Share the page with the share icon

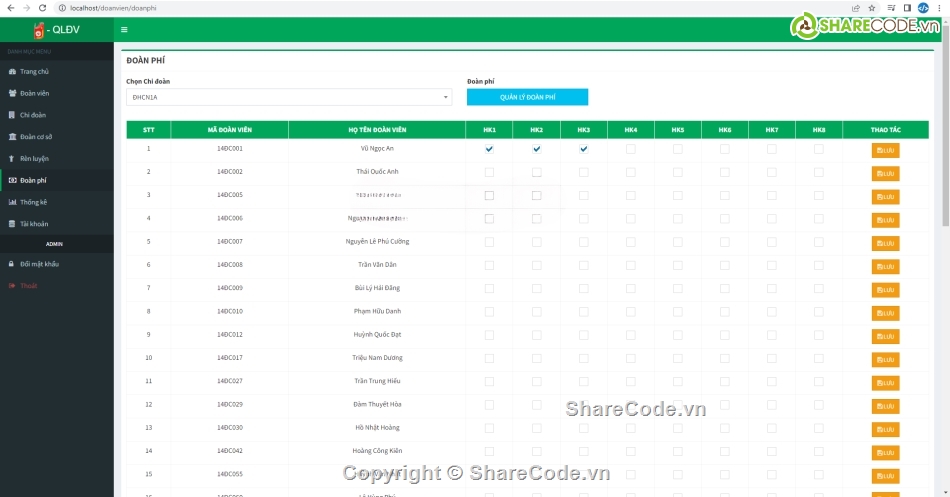(x=855, y=8)
